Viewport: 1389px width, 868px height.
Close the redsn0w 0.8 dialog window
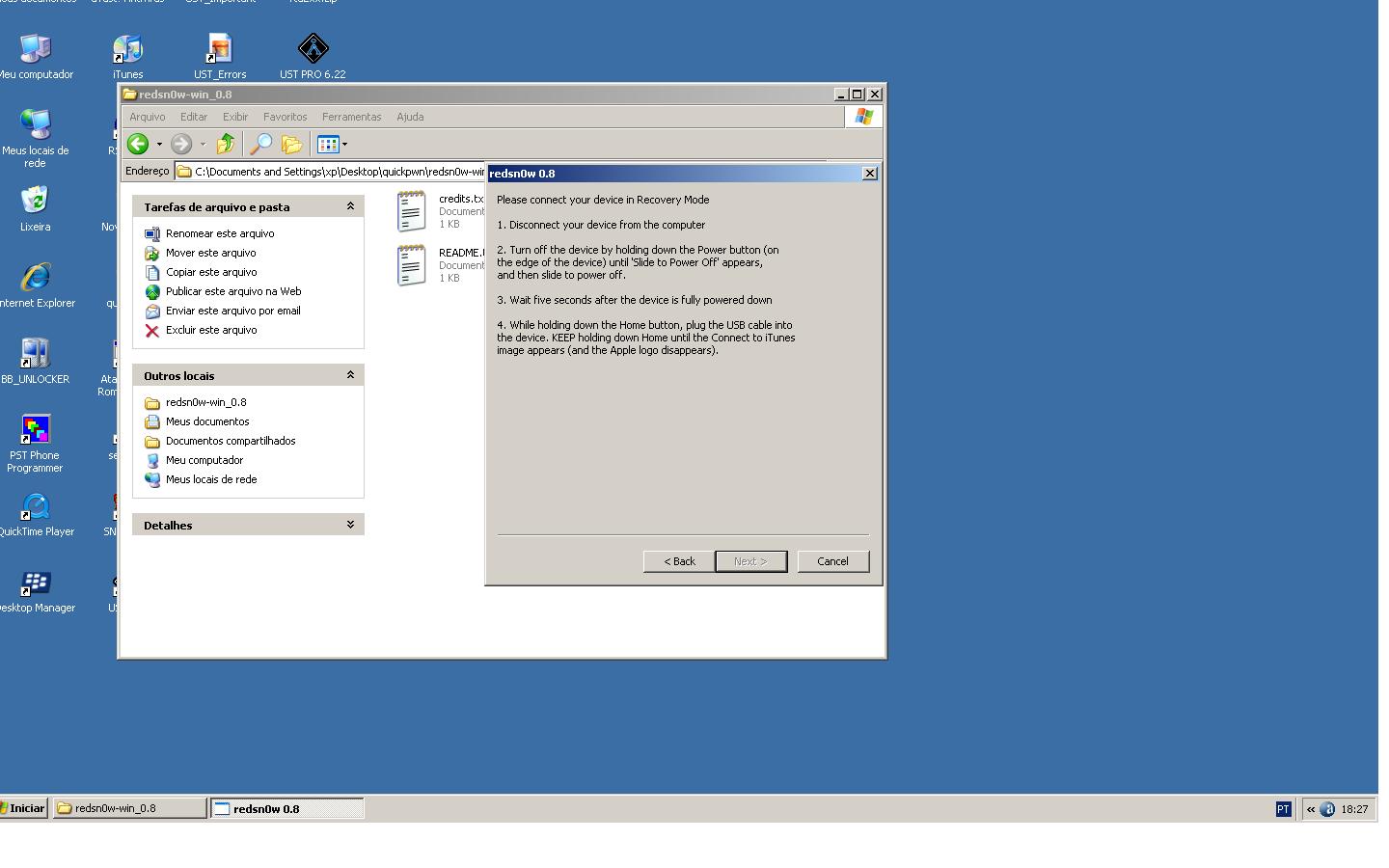pos(869,174)
